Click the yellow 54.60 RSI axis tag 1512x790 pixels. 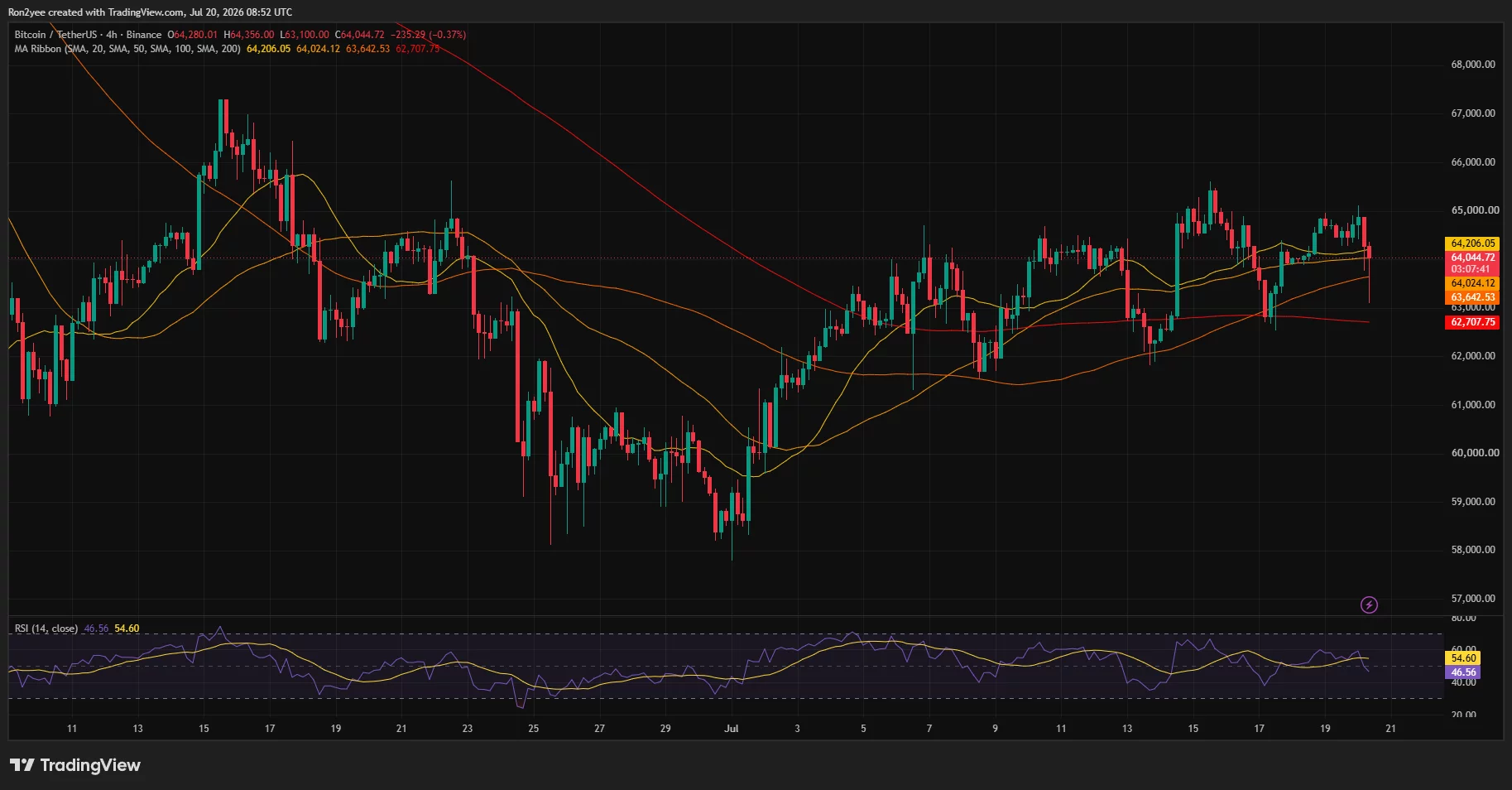point(1463,658)
